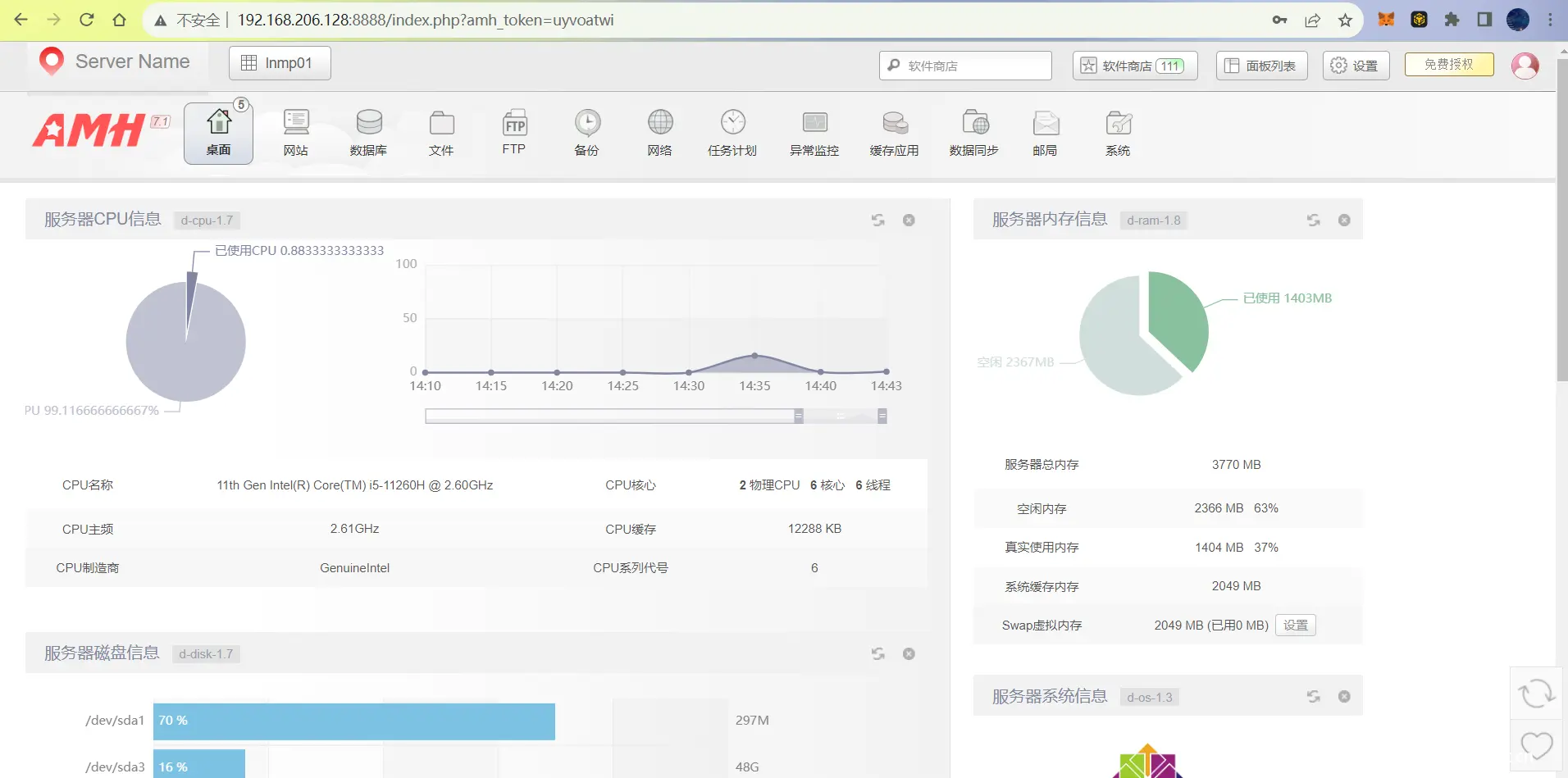Screen dimensions: 1568x778
Task: Open the 软件商店 111 button
Action: (1135, 66)
